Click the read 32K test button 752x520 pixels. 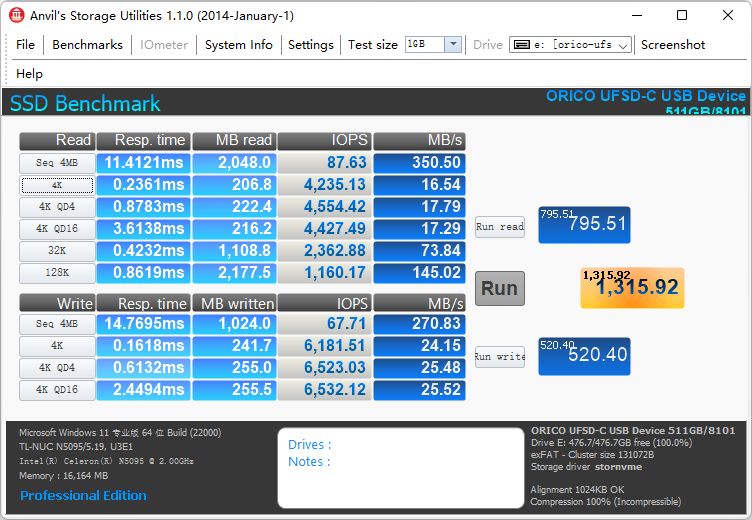pos(57,250)
